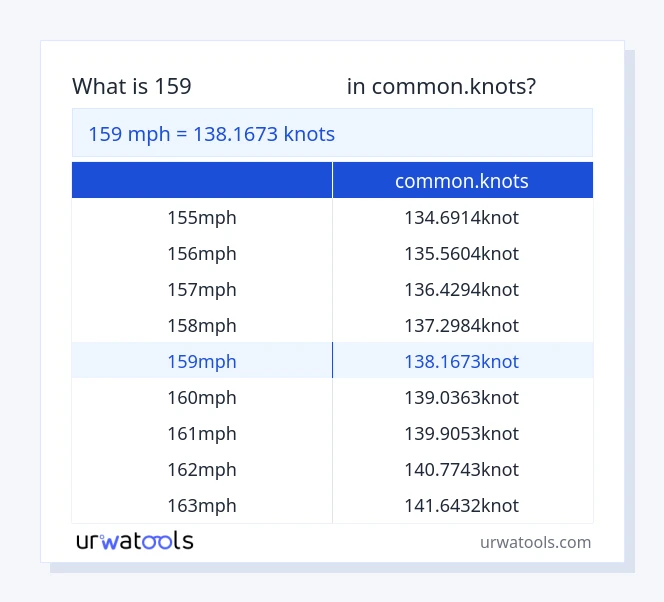Screen dimensions: 664x602
Task: Click the "What is 159" heading text
Action: click(132, 86)
